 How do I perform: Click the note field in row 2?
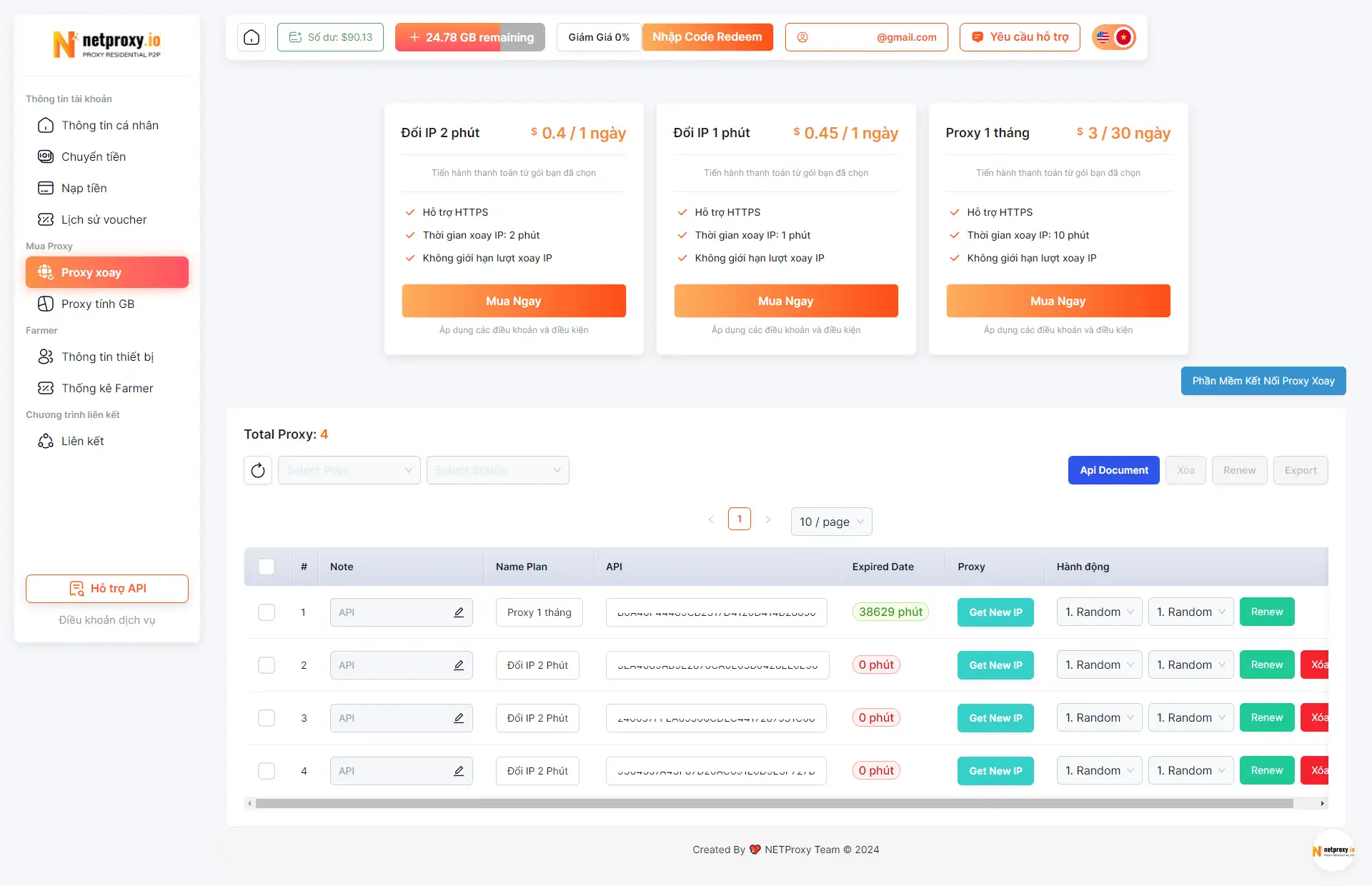click(402, 665)
